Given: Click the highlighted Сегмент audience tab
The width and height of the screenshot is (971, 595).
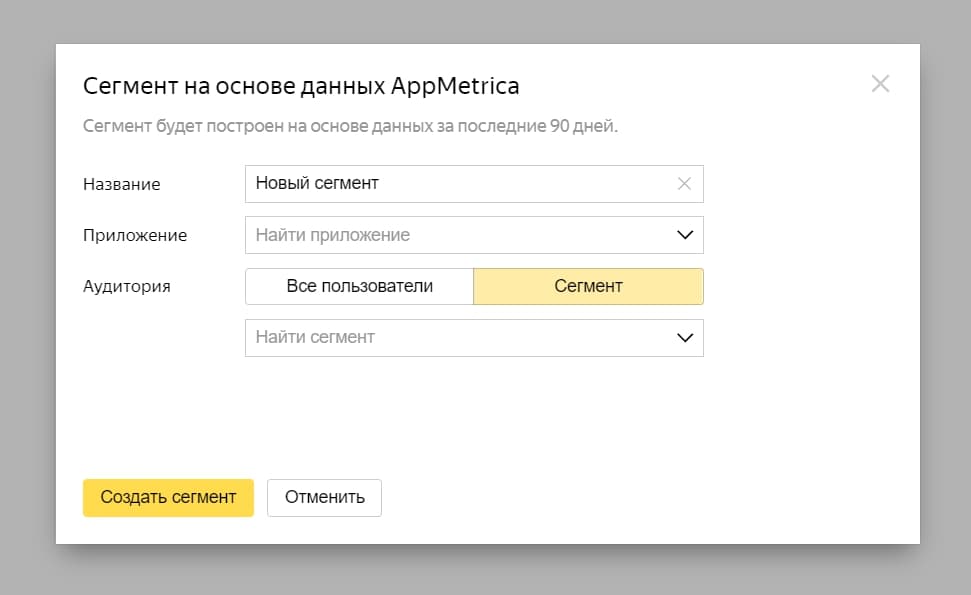Looking at the screenshot, I should 588,286.
